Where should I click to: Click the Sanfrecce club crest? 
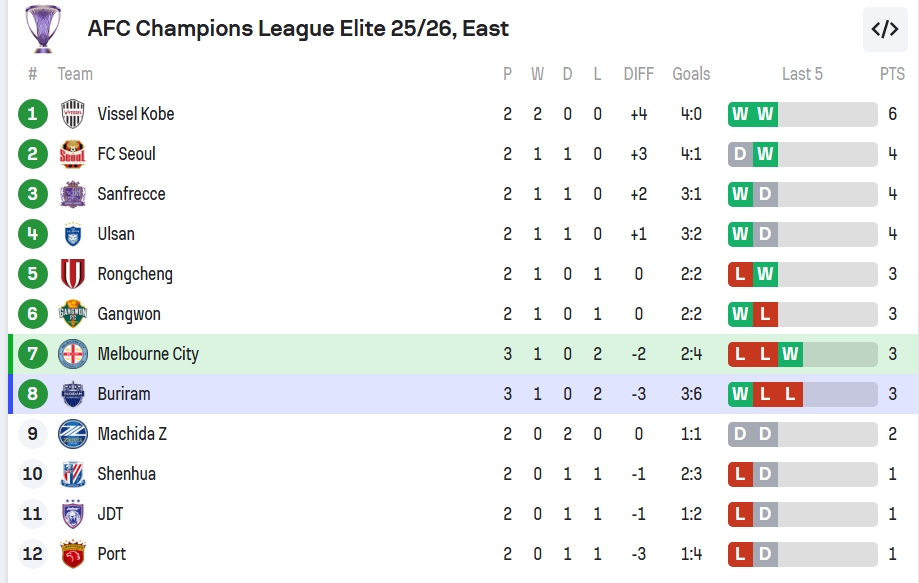(x=73, y=194)
